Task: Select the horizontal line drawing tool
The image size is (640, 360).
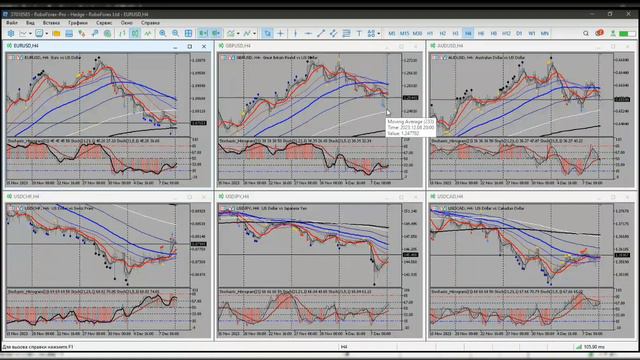Action: pyautogui.click(x=308, y=33)
